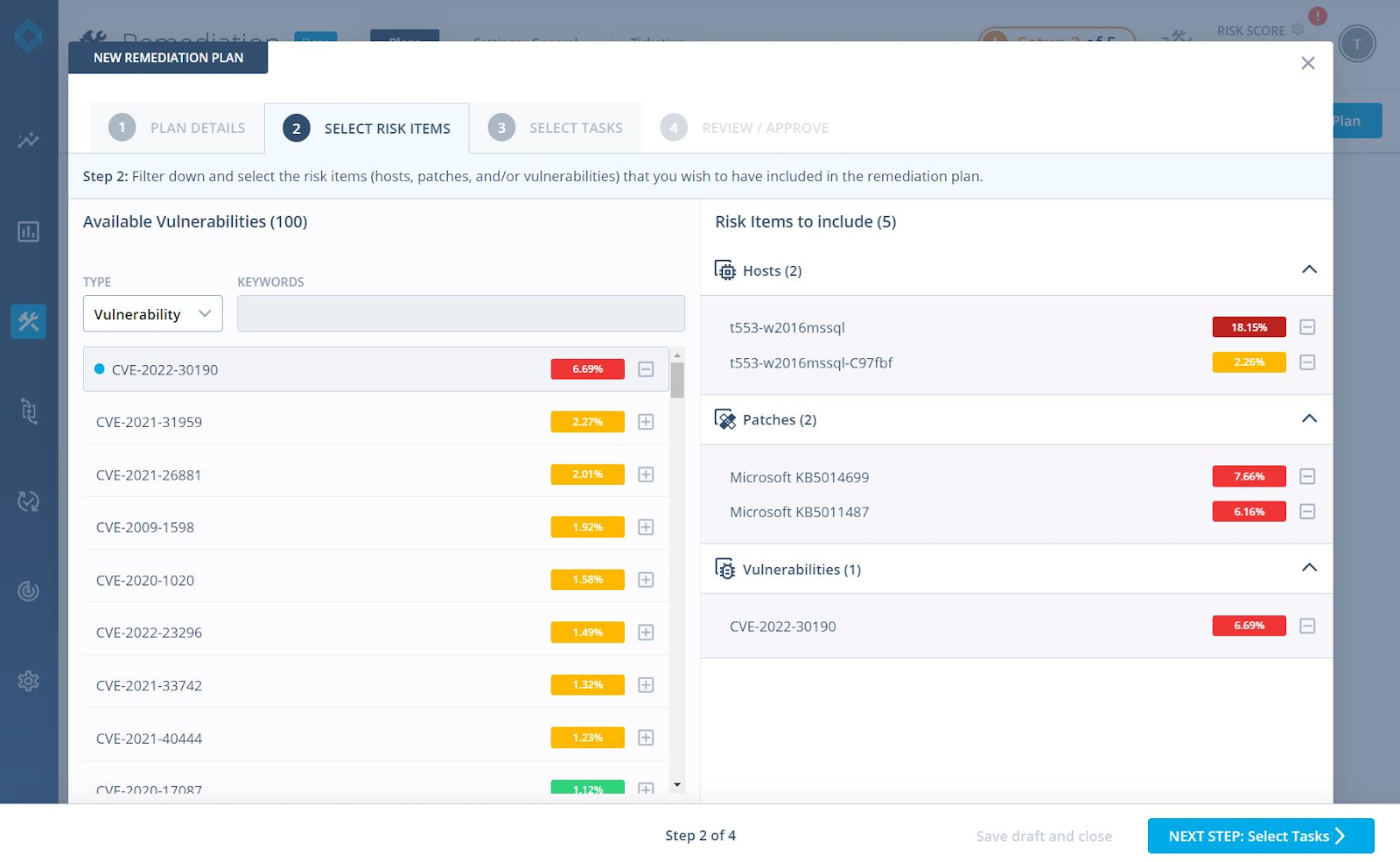Switch to the Select Tasks step tab
The height and width of the screenshot is (862, 1400).
(556, 129)
